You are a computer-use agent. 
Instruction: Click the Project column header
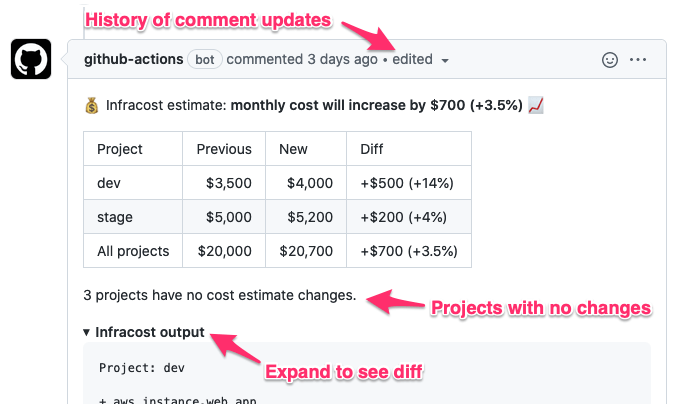(120, 149)
